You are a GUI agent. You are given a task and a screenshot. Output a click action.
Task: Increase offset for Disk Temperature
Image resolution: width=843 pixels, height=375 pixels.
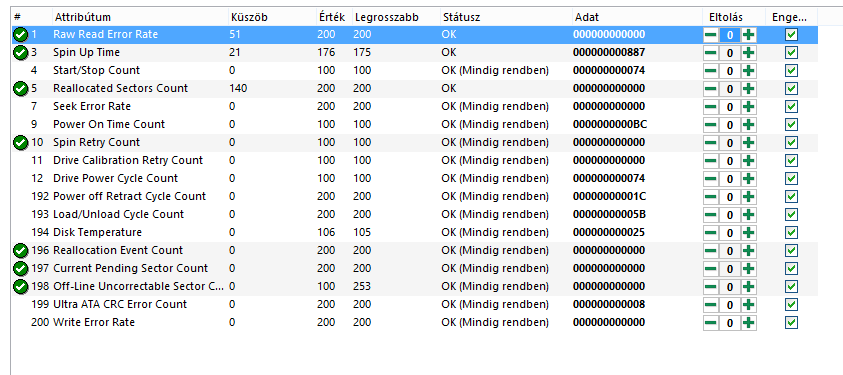click(748, 233)
